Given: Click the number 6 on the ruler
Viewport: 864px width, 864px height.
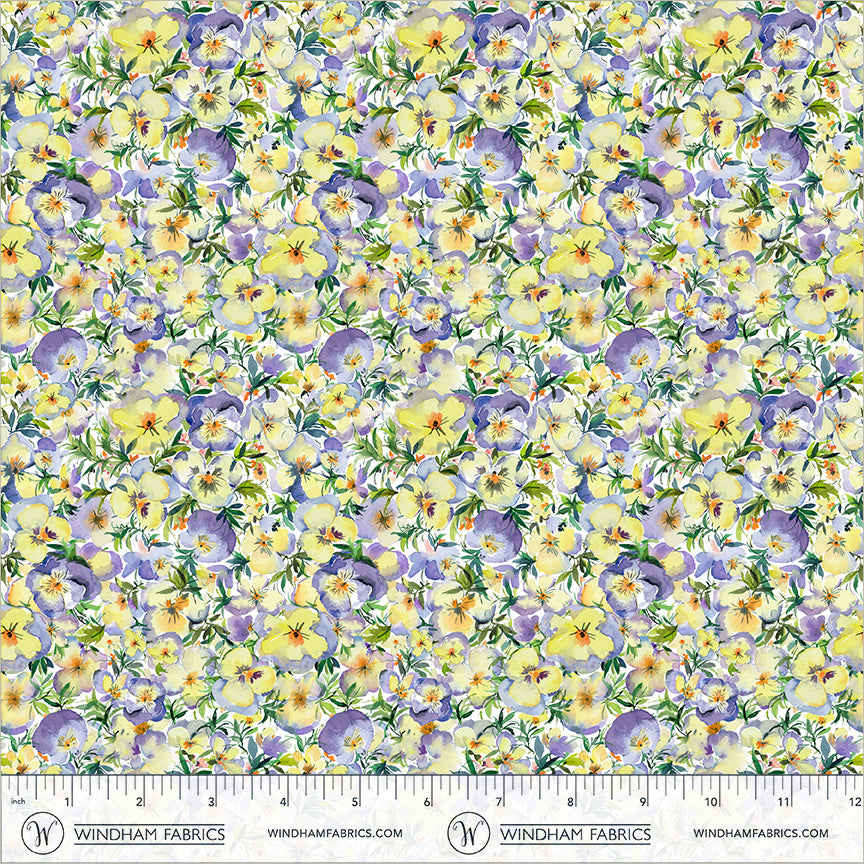Looking at the screenshot, I should [426, 802].
